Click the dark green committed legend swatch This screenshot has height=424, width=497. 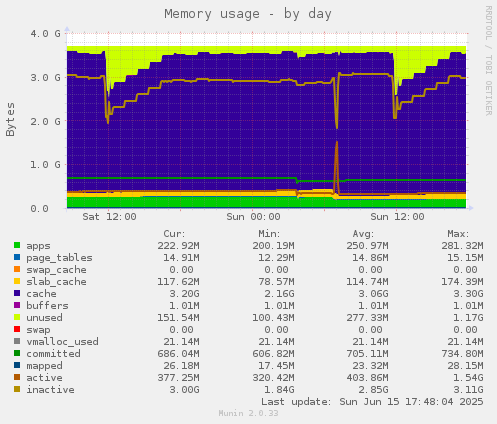click(17, 353)
